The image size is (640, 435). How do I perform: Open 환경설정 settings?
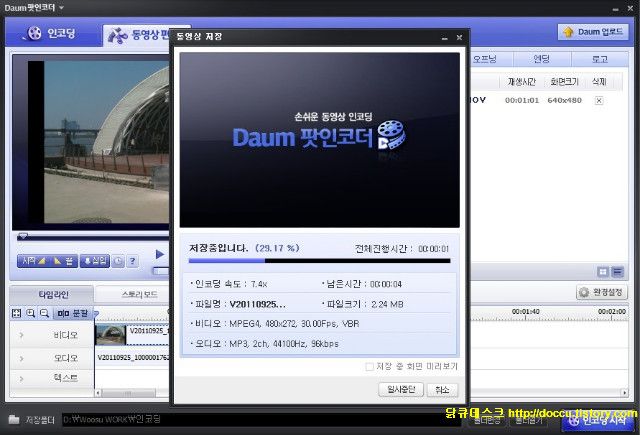602,292
